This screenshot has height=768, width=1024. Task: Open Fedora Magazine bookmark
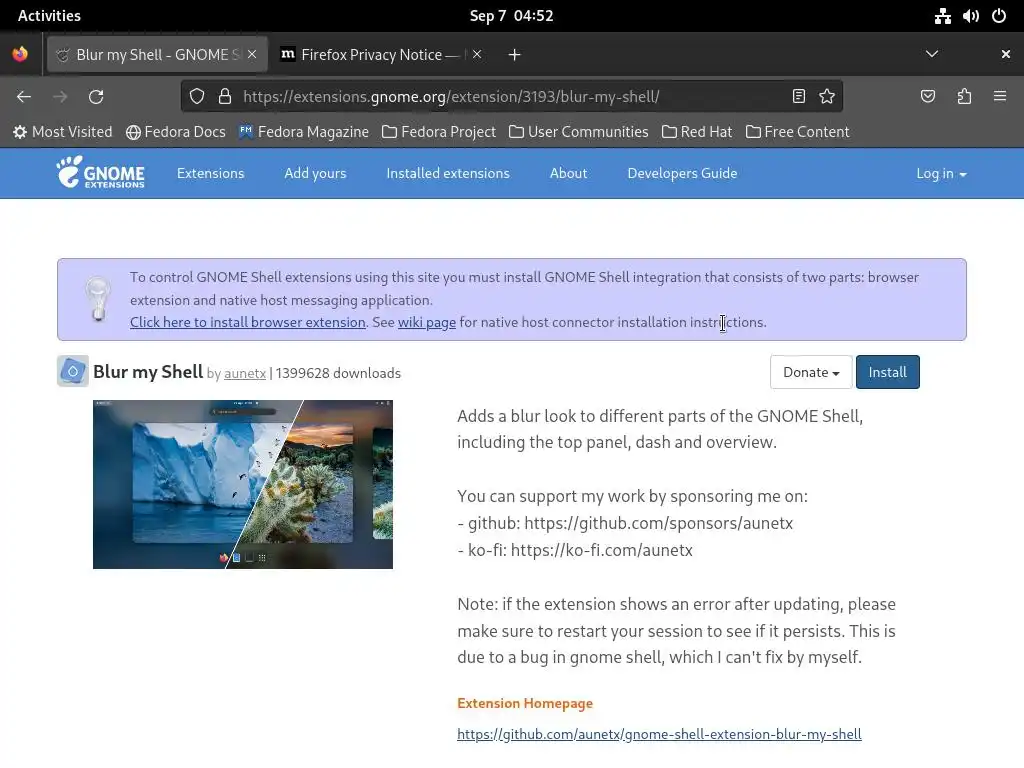coord(304,132)
